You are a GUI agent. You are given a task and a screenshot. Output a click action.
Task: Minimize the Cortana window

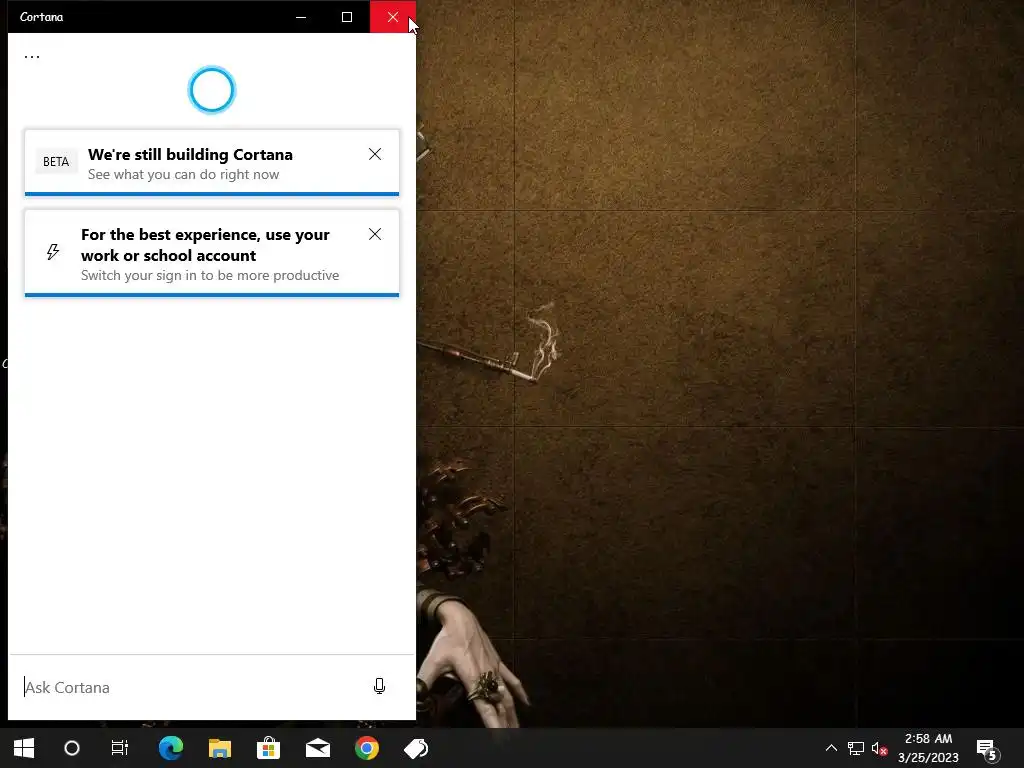pyautogui.click(x=301, y=17)
